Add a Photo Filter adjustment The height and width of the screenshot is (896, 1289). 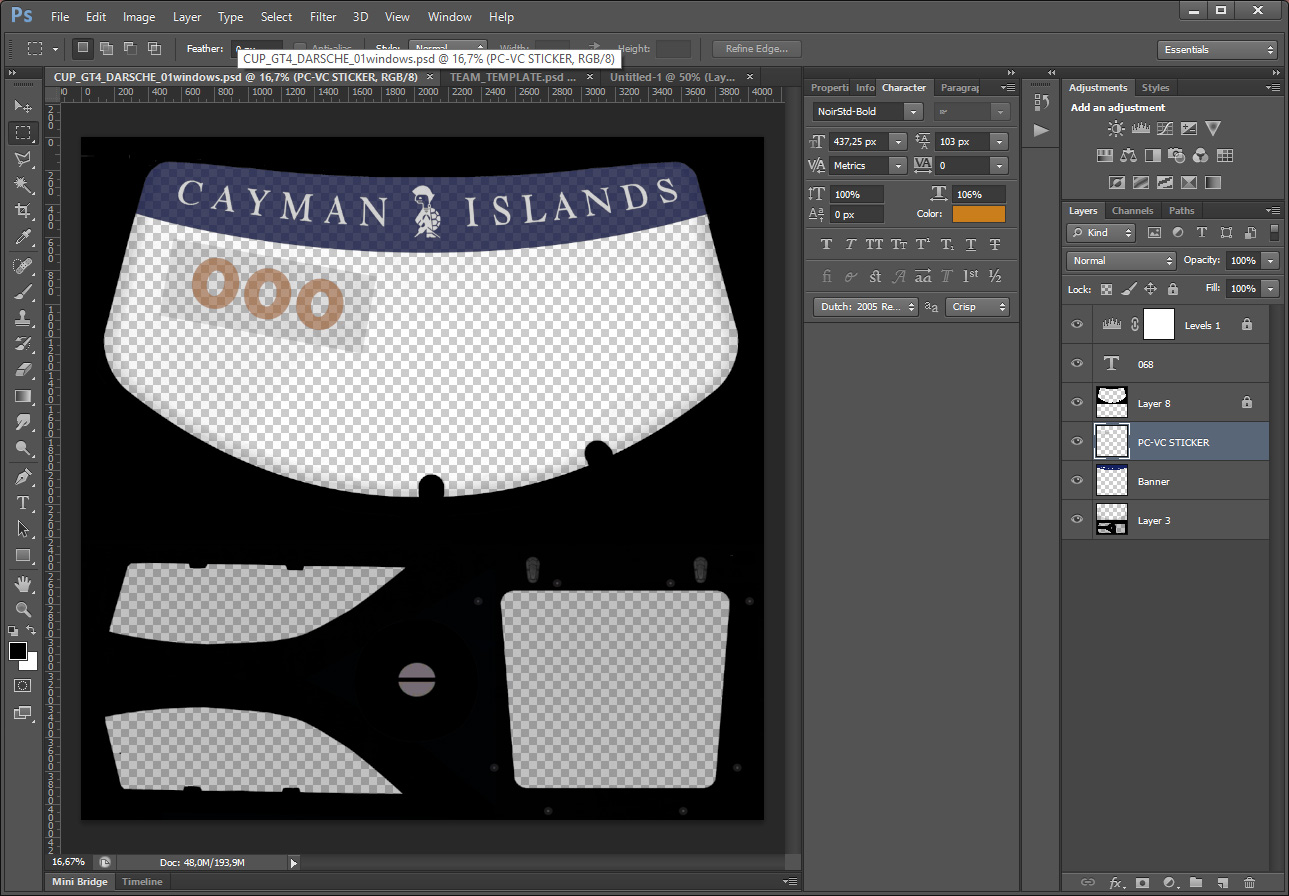1177,156
